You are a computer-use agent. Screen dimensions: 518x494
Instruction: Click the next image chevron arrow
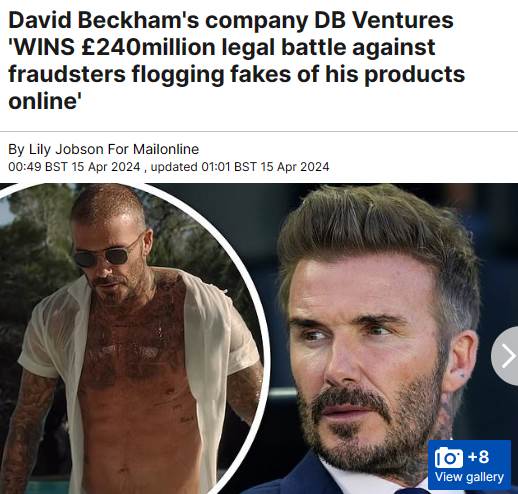(x=509, y=356)
